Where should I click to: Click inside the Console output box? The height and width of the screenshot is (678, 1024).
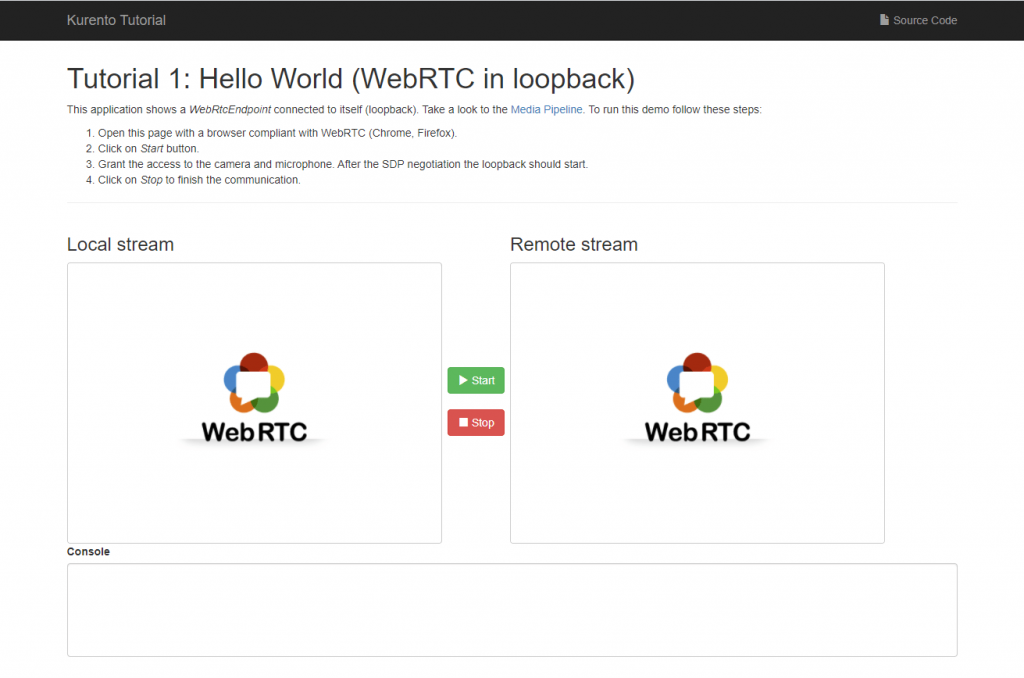point(512,610)
